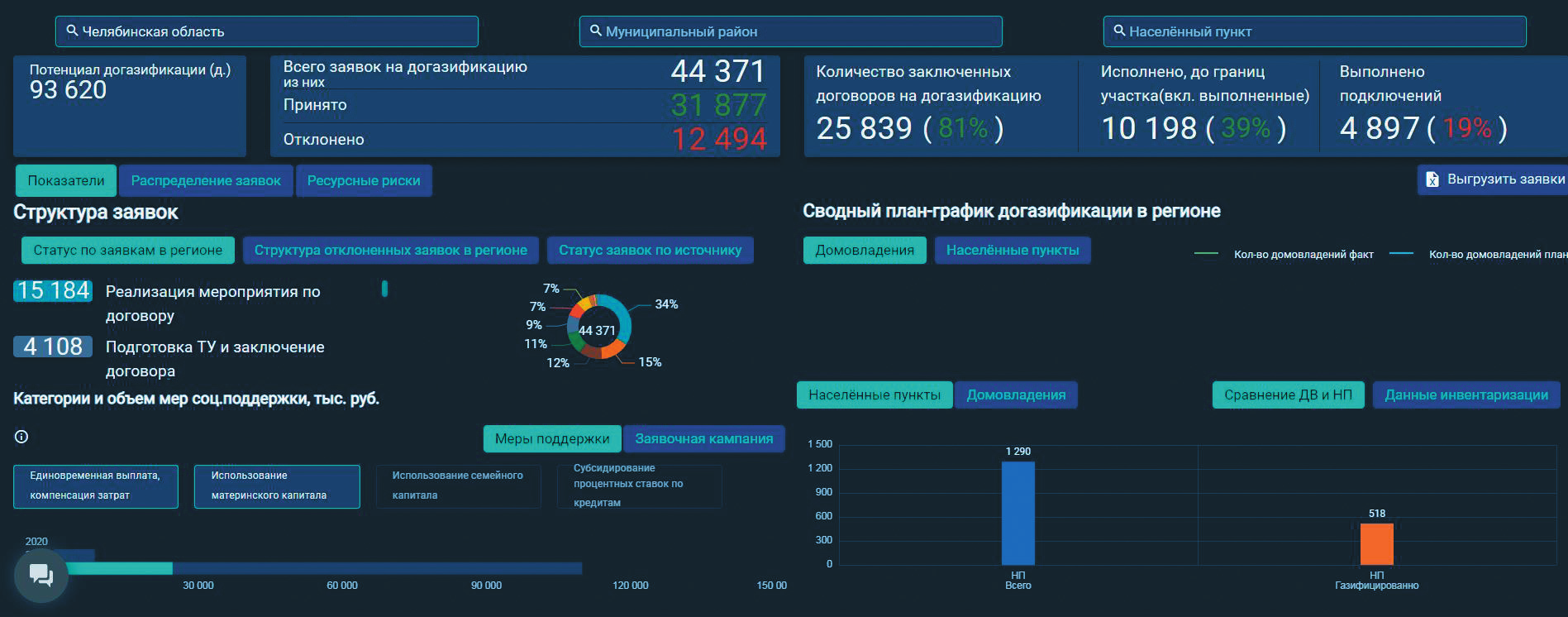Select the Показатели tab
This screenshot has width=1568, height=617.
click(66, 180)
